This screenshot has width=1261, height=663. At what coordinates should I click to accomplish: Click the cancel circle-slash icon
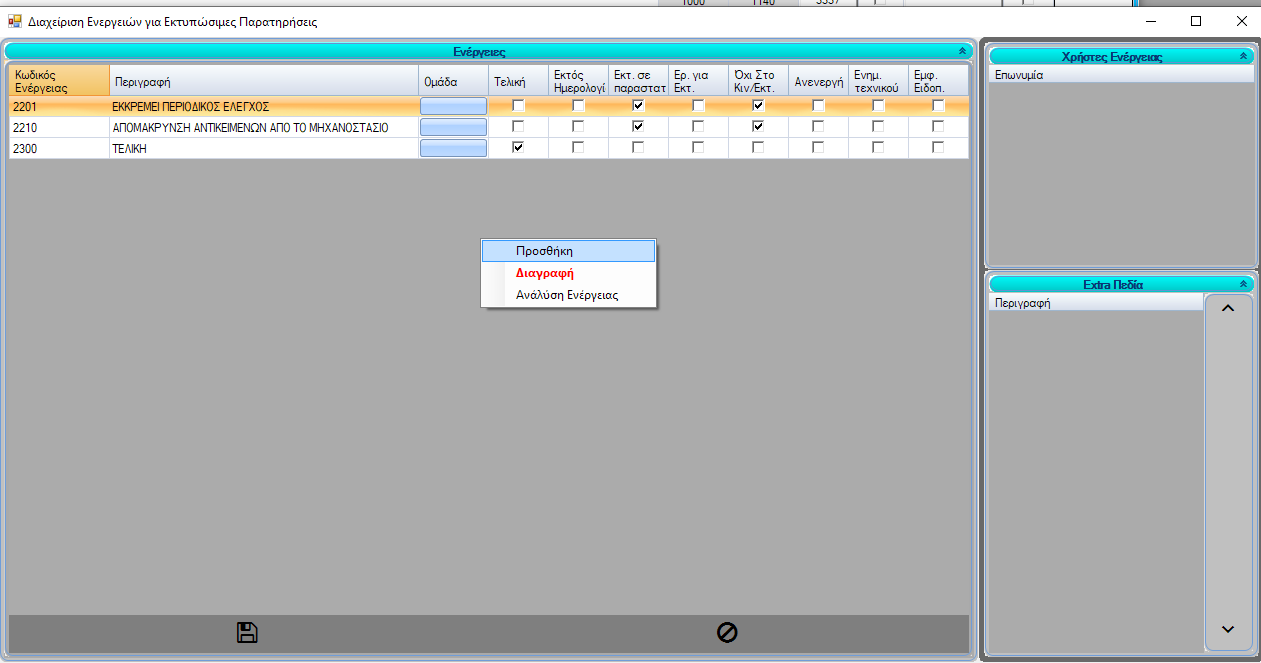727,632
